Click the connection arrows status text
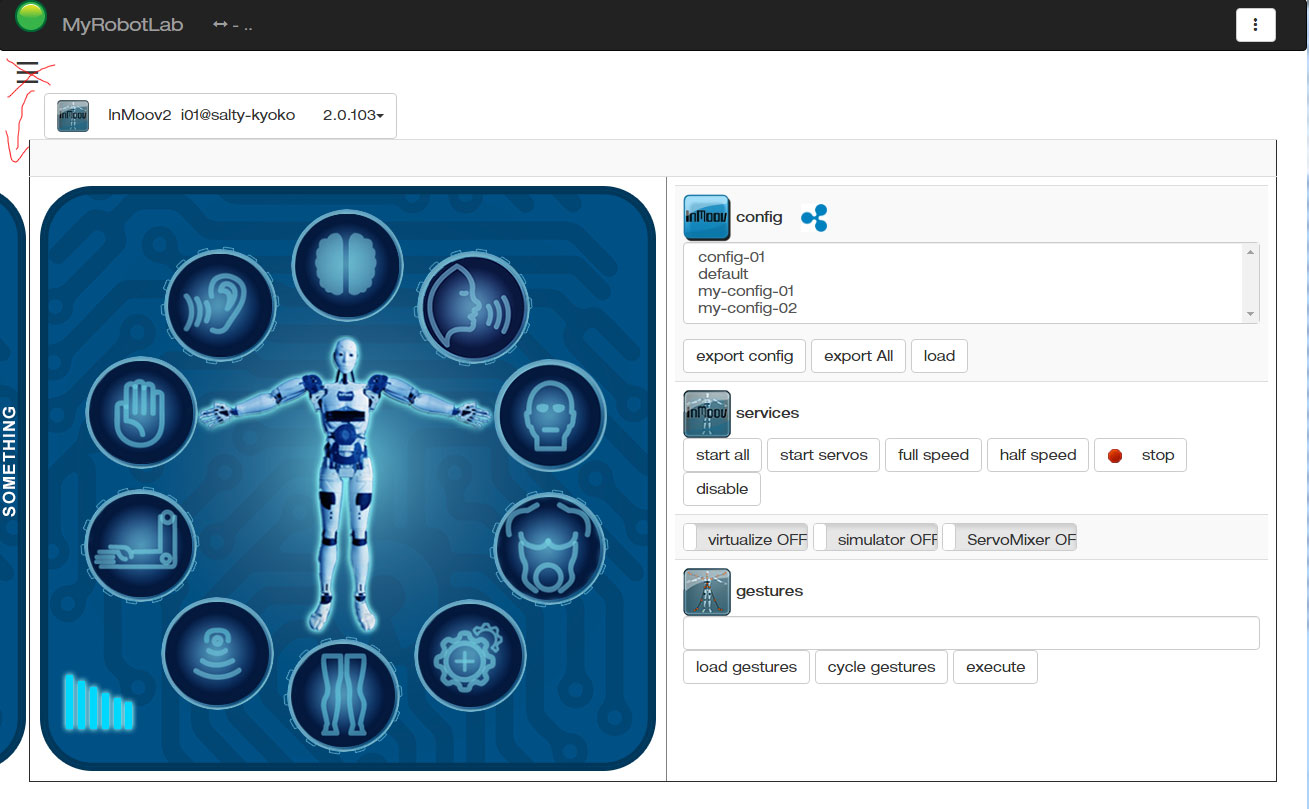This screenshot has width=1309, height=809. pos(232,25)
